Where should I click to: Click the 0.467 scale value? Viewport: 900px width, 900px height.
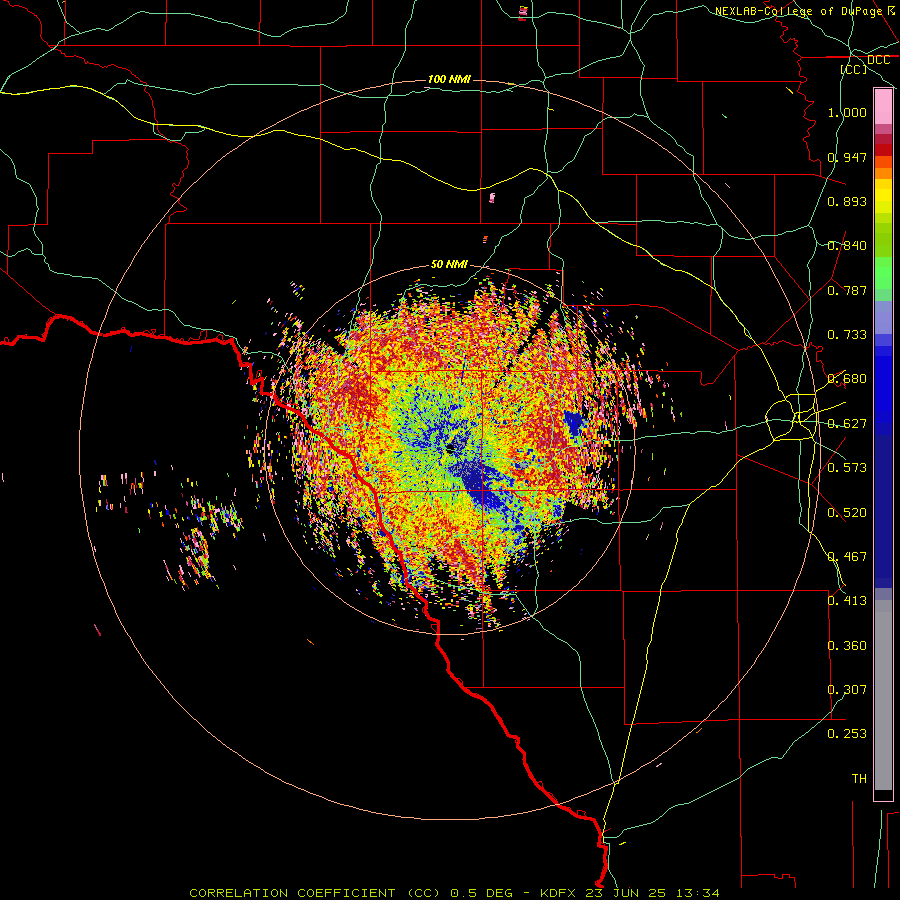[x=847, y=556]
